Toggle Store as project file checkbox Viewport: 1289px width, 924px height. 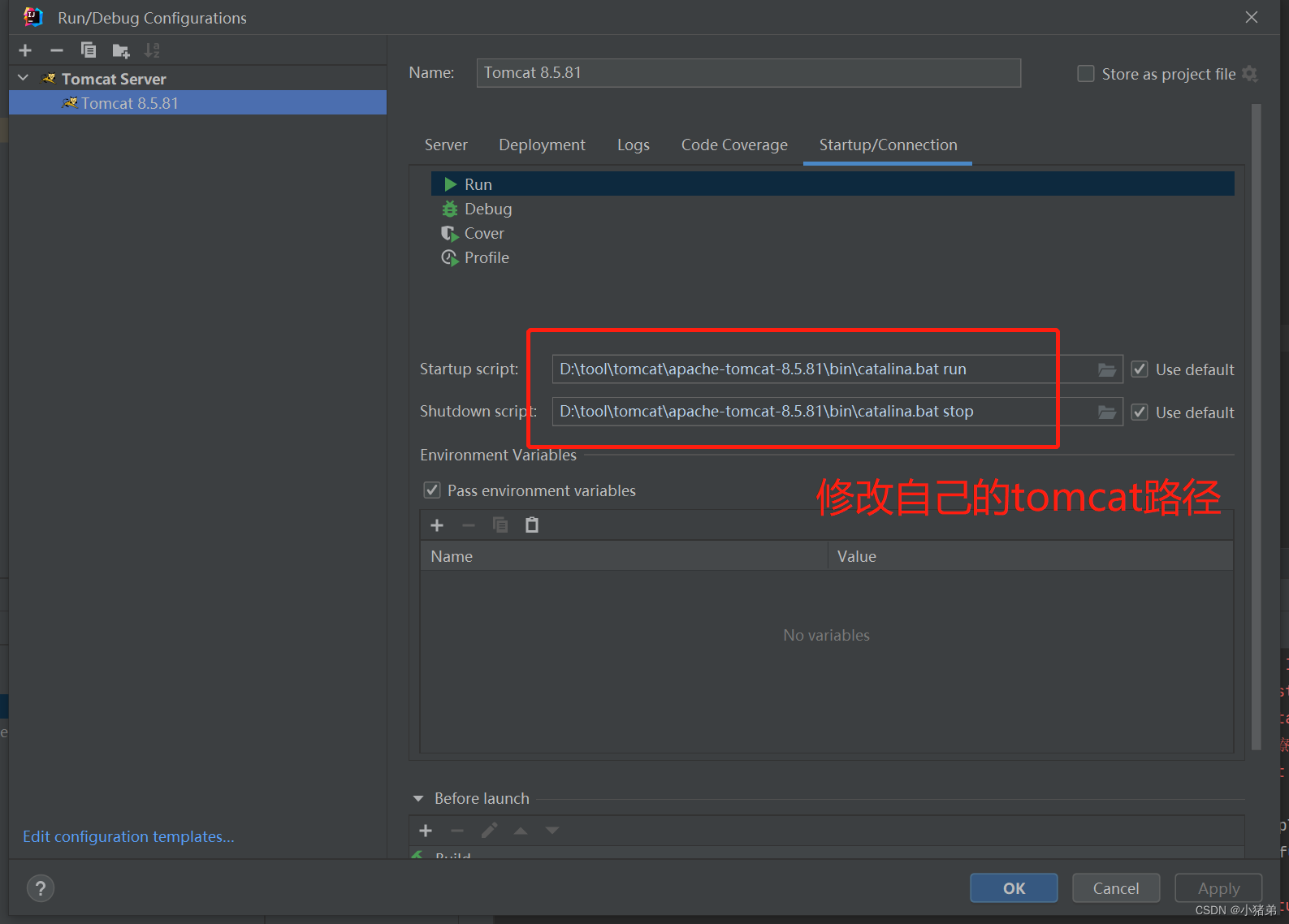[1085, 74]
